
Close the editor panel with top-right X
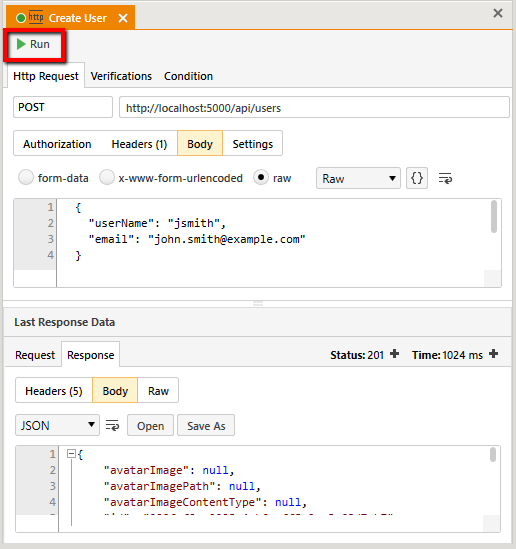(x=498, y=13)
